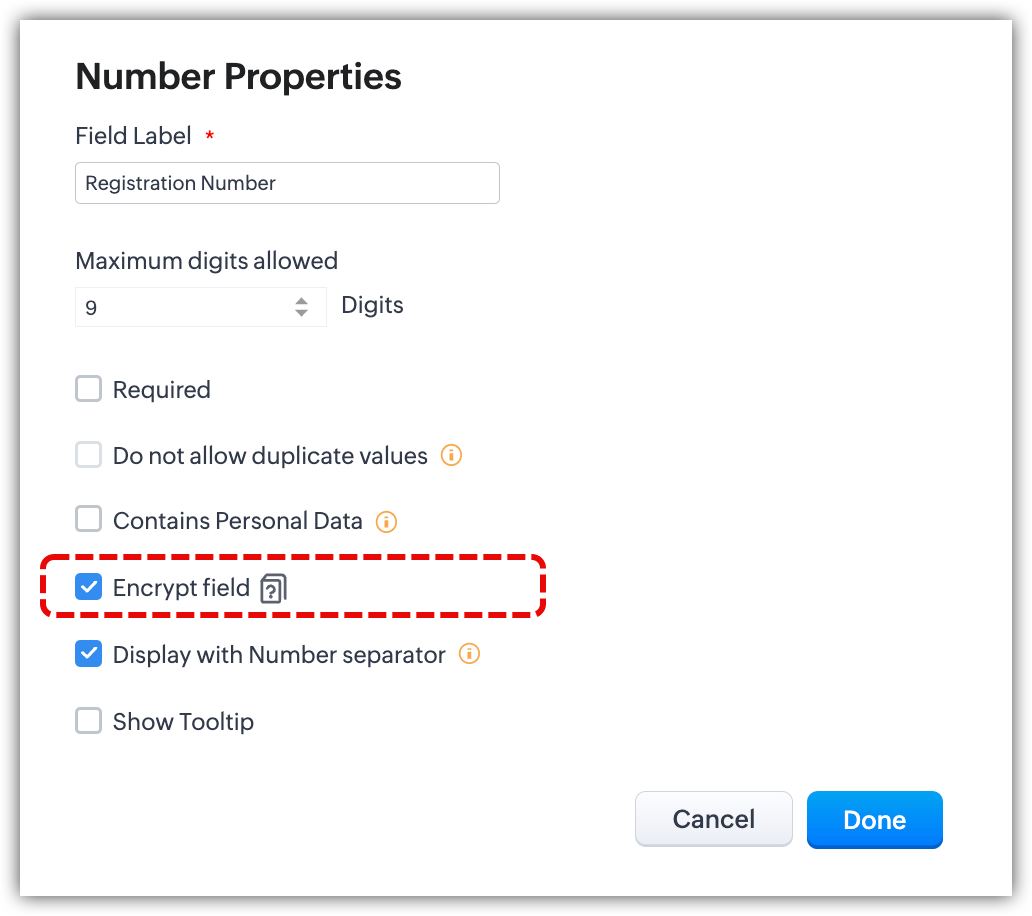
Task: Click the Field Label caption text
Action: pos(133,136)
